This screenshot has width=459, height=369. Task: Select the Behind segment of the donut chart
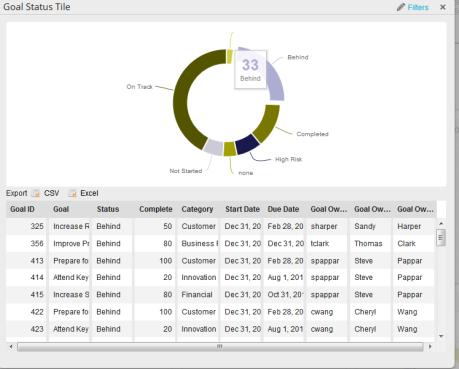[276, 82]
